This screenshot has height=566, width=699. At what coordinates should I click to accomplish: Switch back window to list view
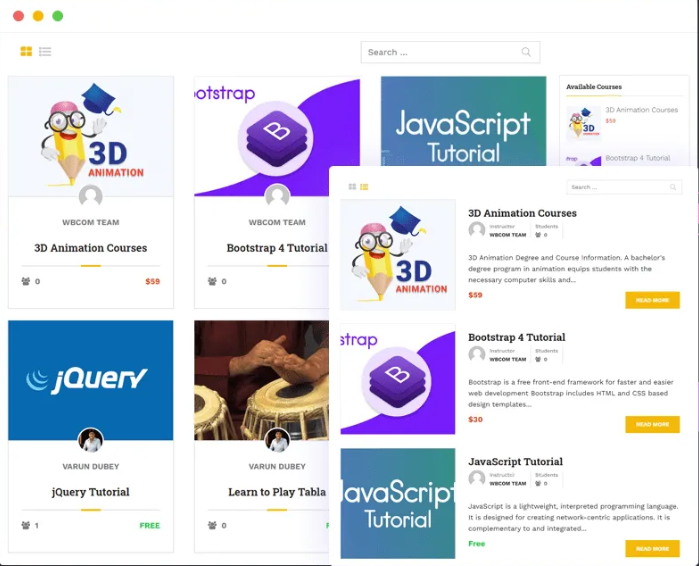coord(45,51)
